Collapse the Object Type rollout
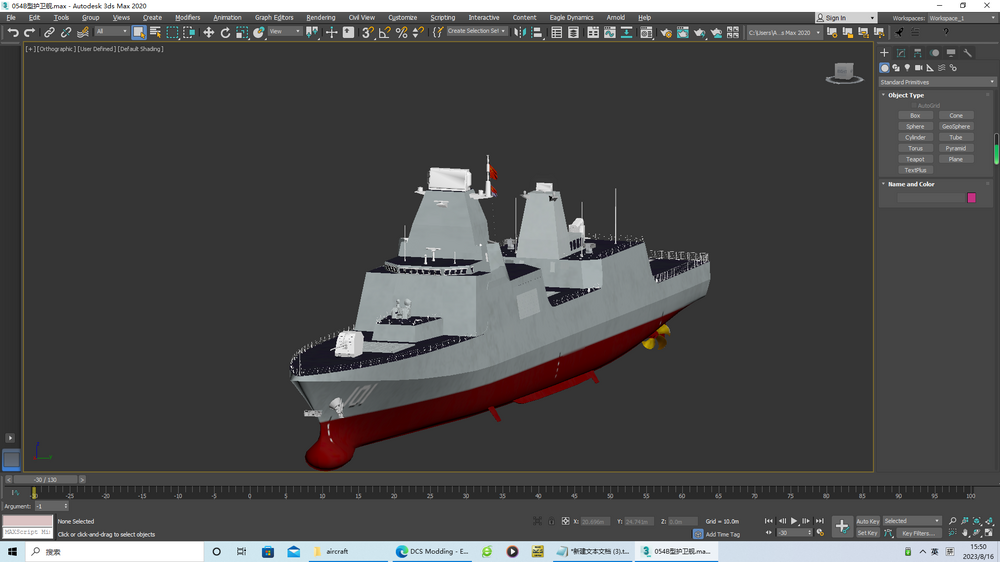 pyautogui.click(x=905, y=95)
